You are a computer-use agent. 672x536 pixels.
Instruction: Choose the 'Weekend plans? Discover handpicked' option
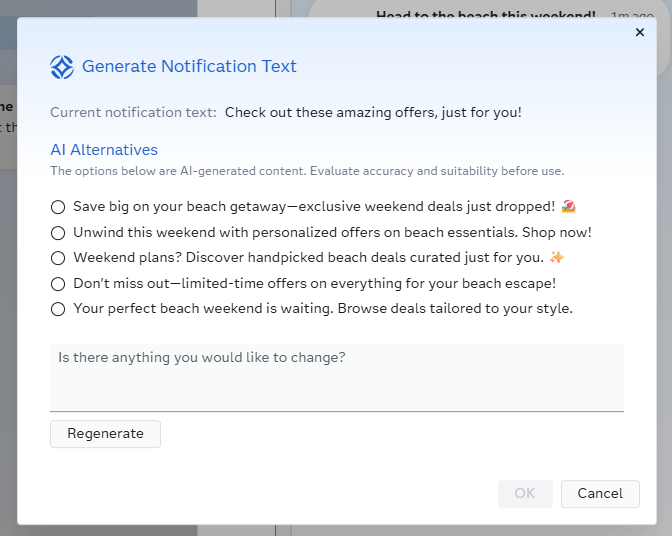[58, 258]
